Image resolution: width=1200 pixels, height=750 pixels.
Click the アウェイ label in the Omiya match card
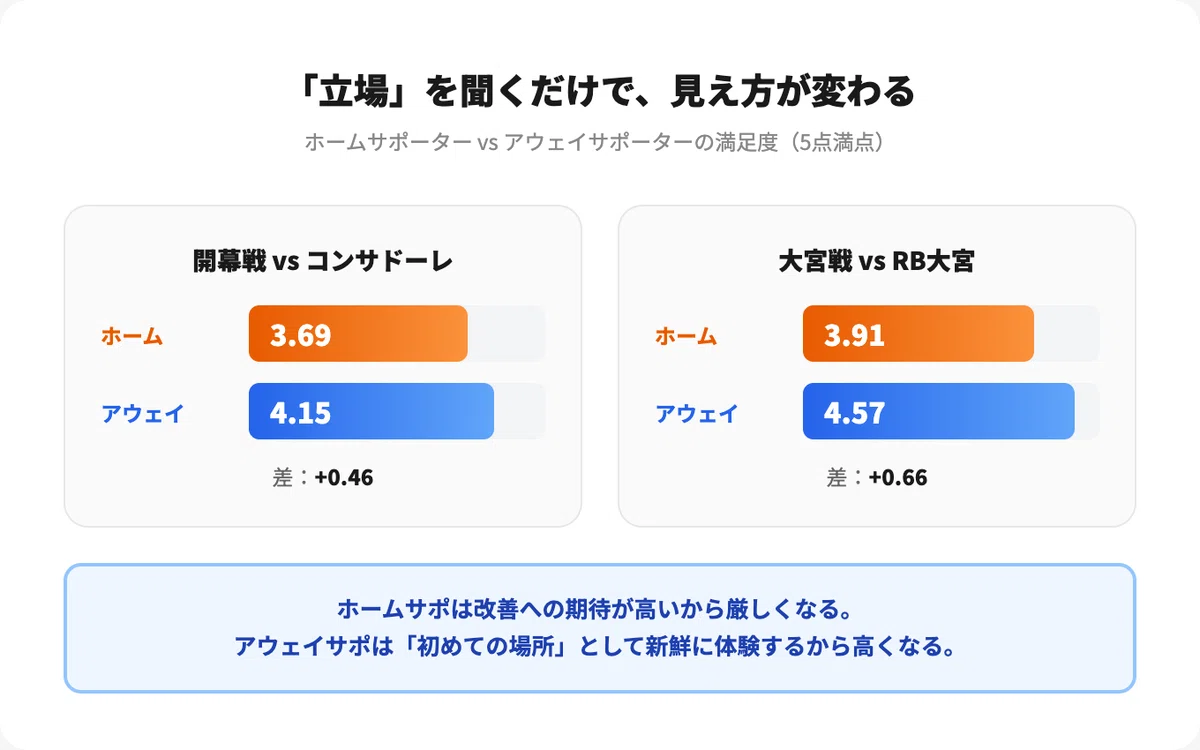[697, 412]
